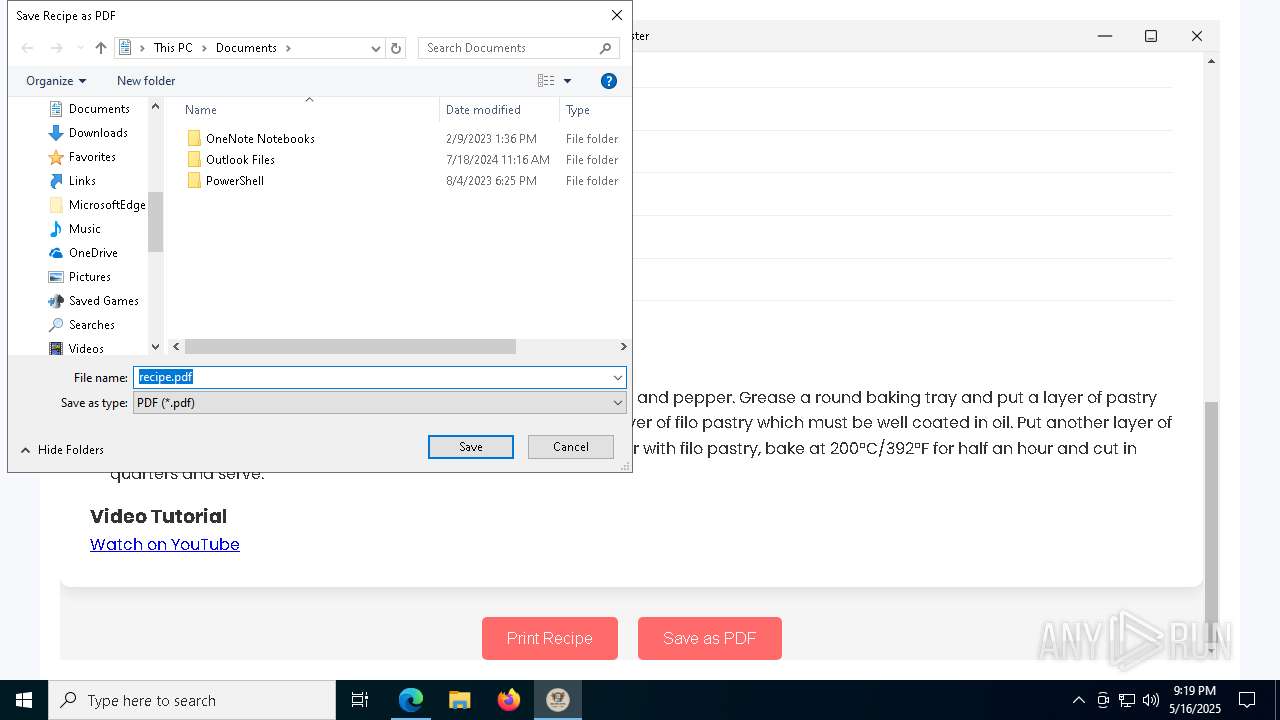The width and height of the screenshot is (1280, 720).
Task: Open Videos in the navigation pane
Action: (x=86, y=349)
